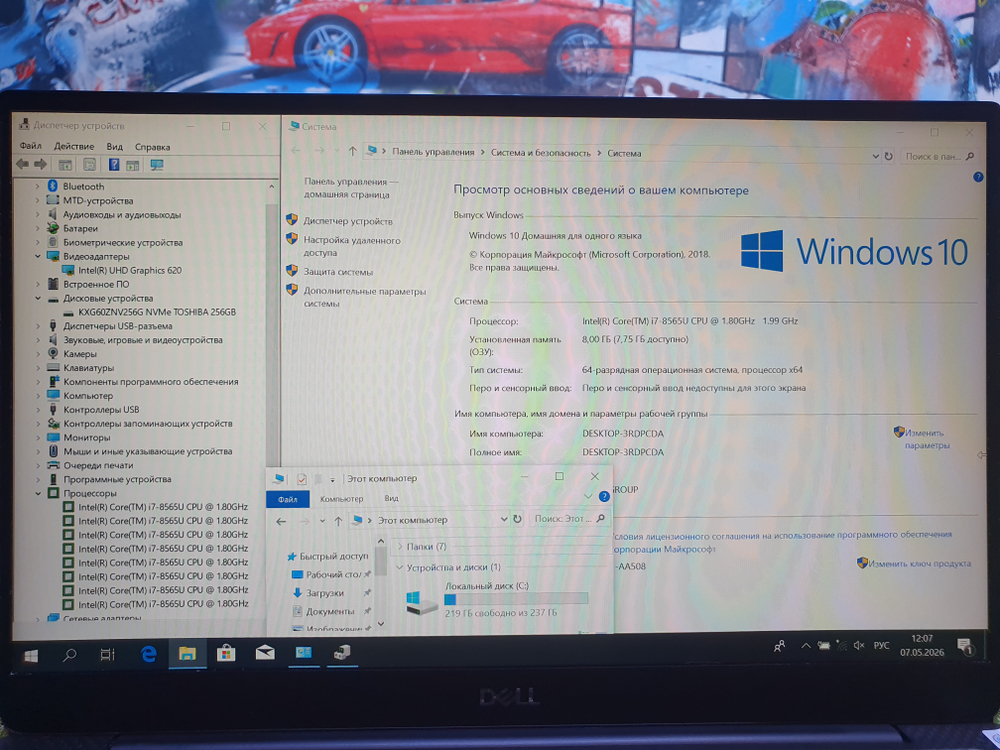Click the Help question mark in System window
The image size is (1000, 750).
pyautogui.click(x=978, y=177)
